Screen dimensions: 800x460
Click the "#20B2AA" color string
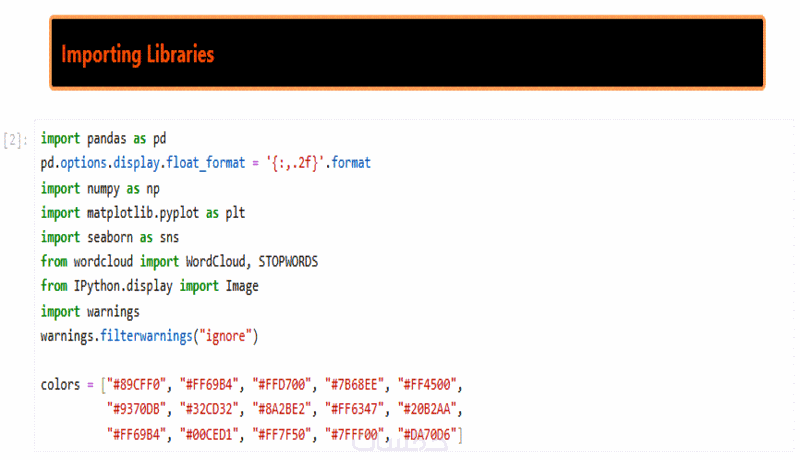[x=429, y=409]
